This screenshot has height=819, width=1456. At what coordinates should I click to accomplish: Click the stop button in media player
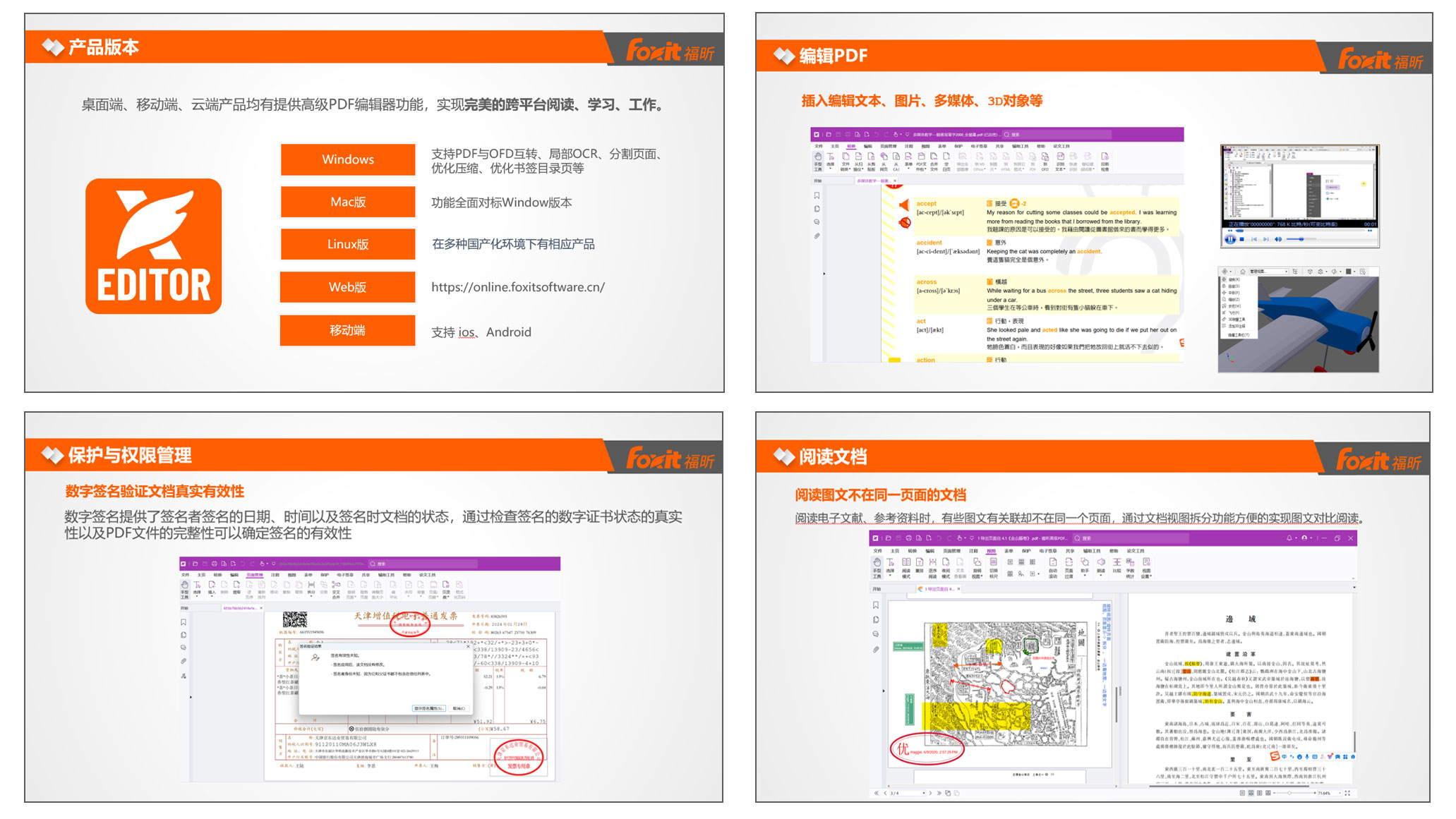(x=1241, y=239)
